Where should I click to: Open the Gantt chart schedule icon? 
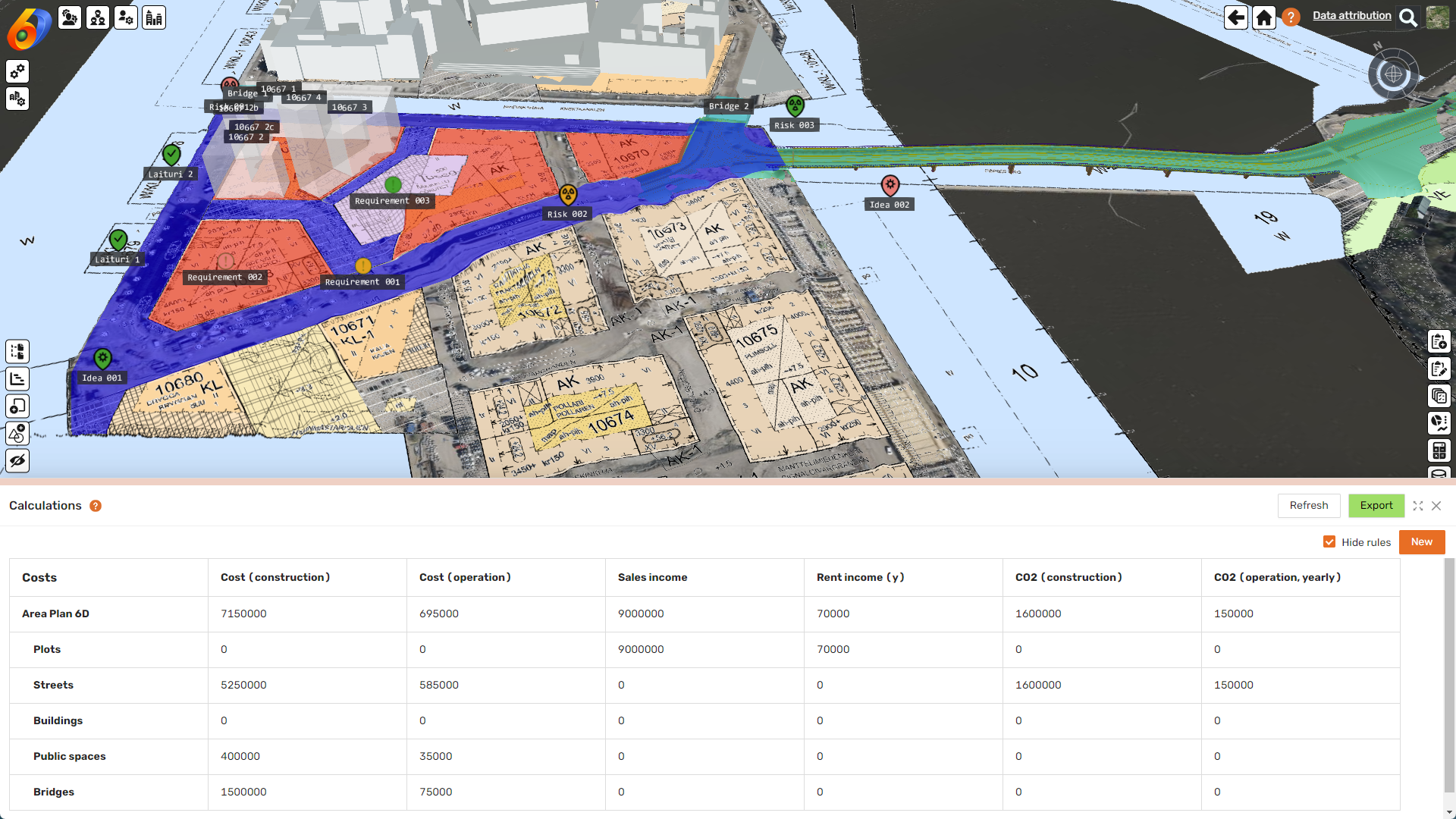click(x=17, y=378)
